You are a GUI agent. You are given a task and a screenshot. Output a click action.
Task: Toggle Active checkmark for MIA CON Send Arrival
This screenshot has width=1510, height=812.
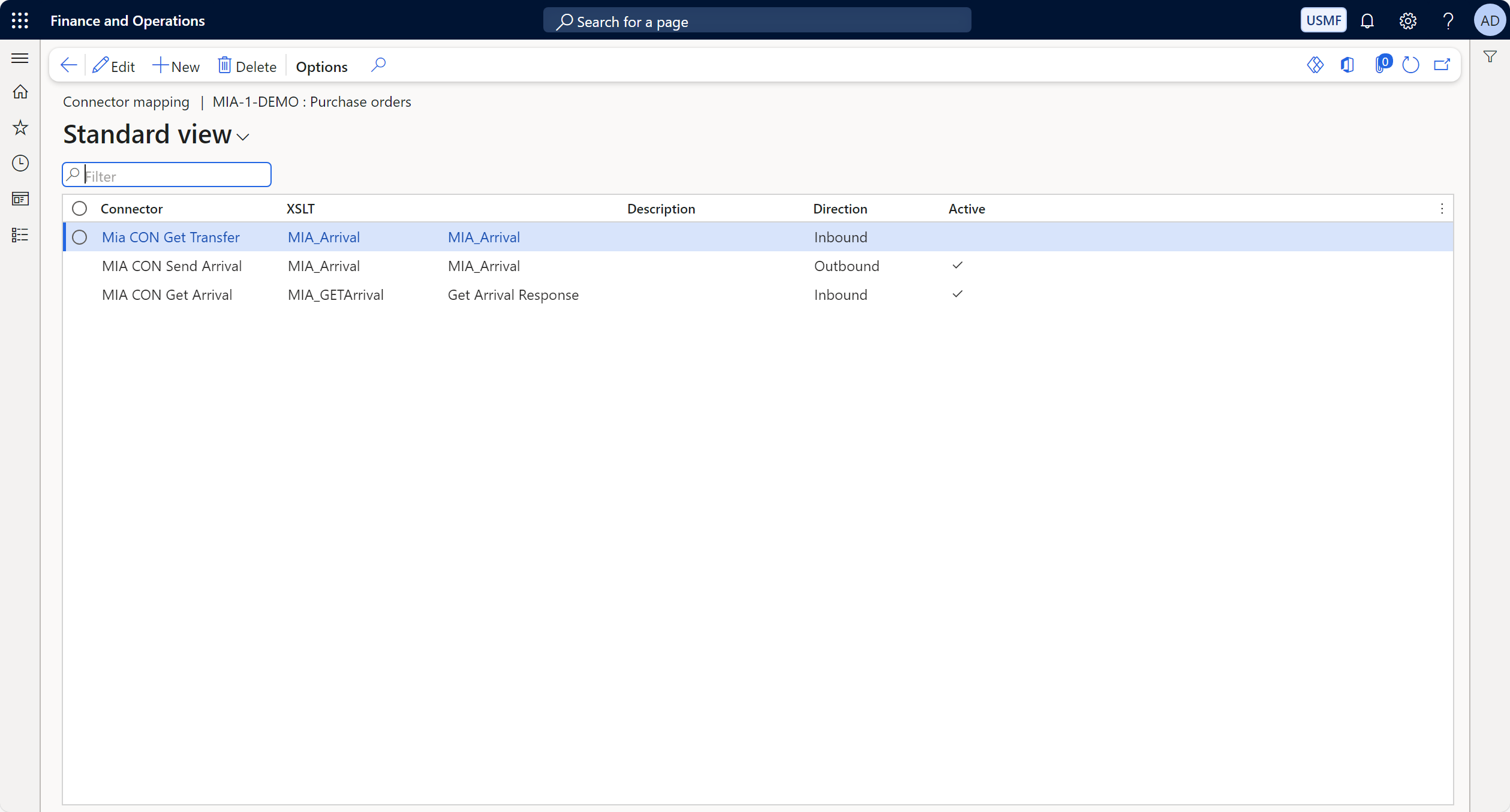[x=957, y=266]
